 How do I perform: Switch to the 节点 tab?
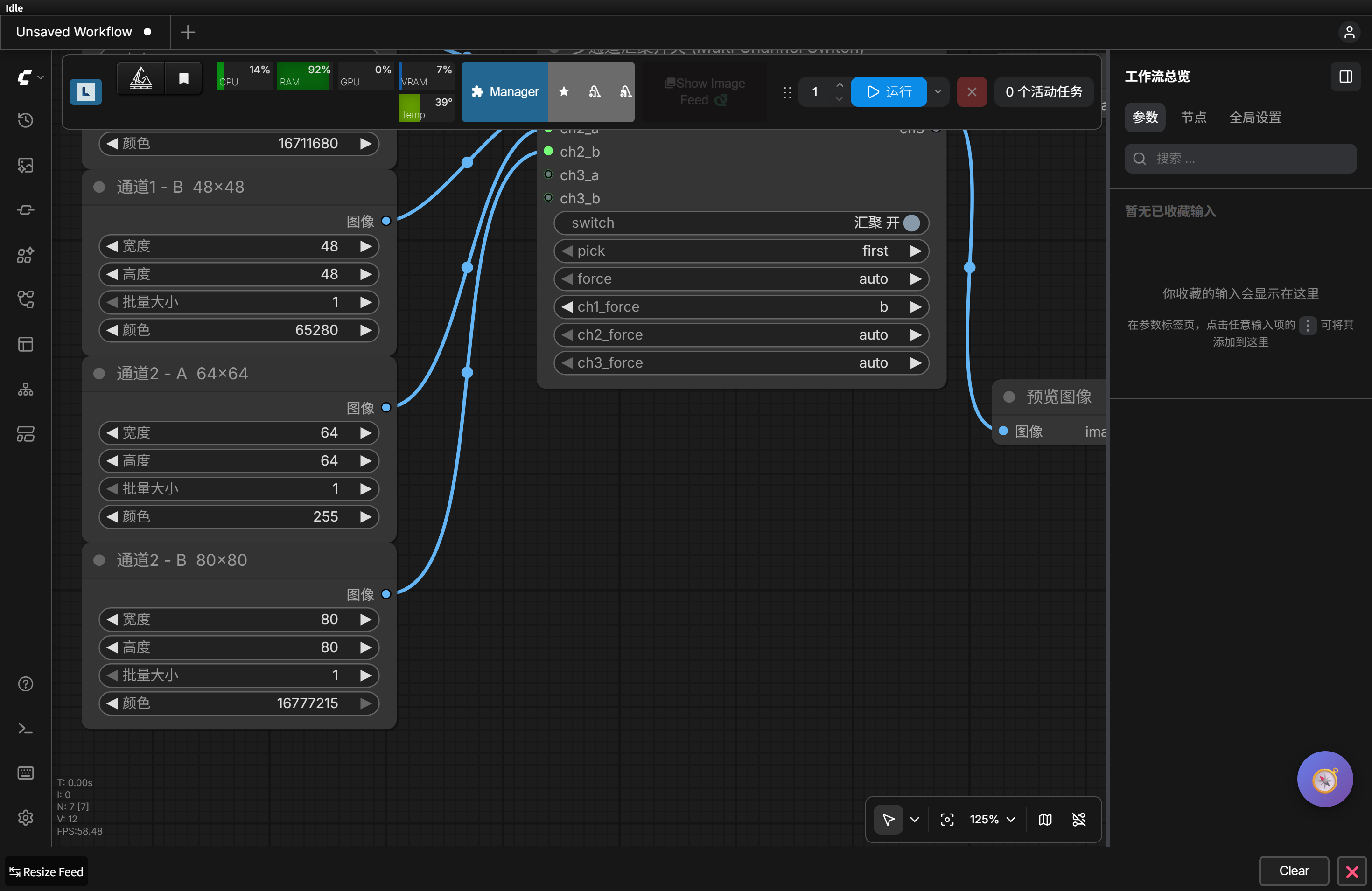(x=1194, y=118)
